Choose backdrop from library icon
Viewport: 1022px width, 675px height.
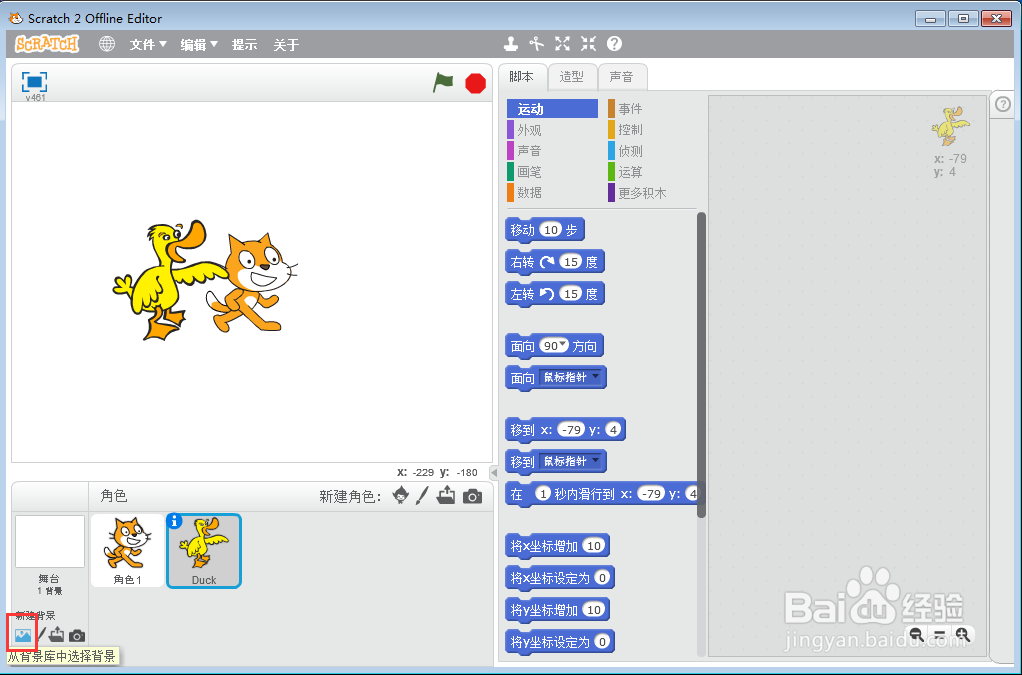pos(23,635)
